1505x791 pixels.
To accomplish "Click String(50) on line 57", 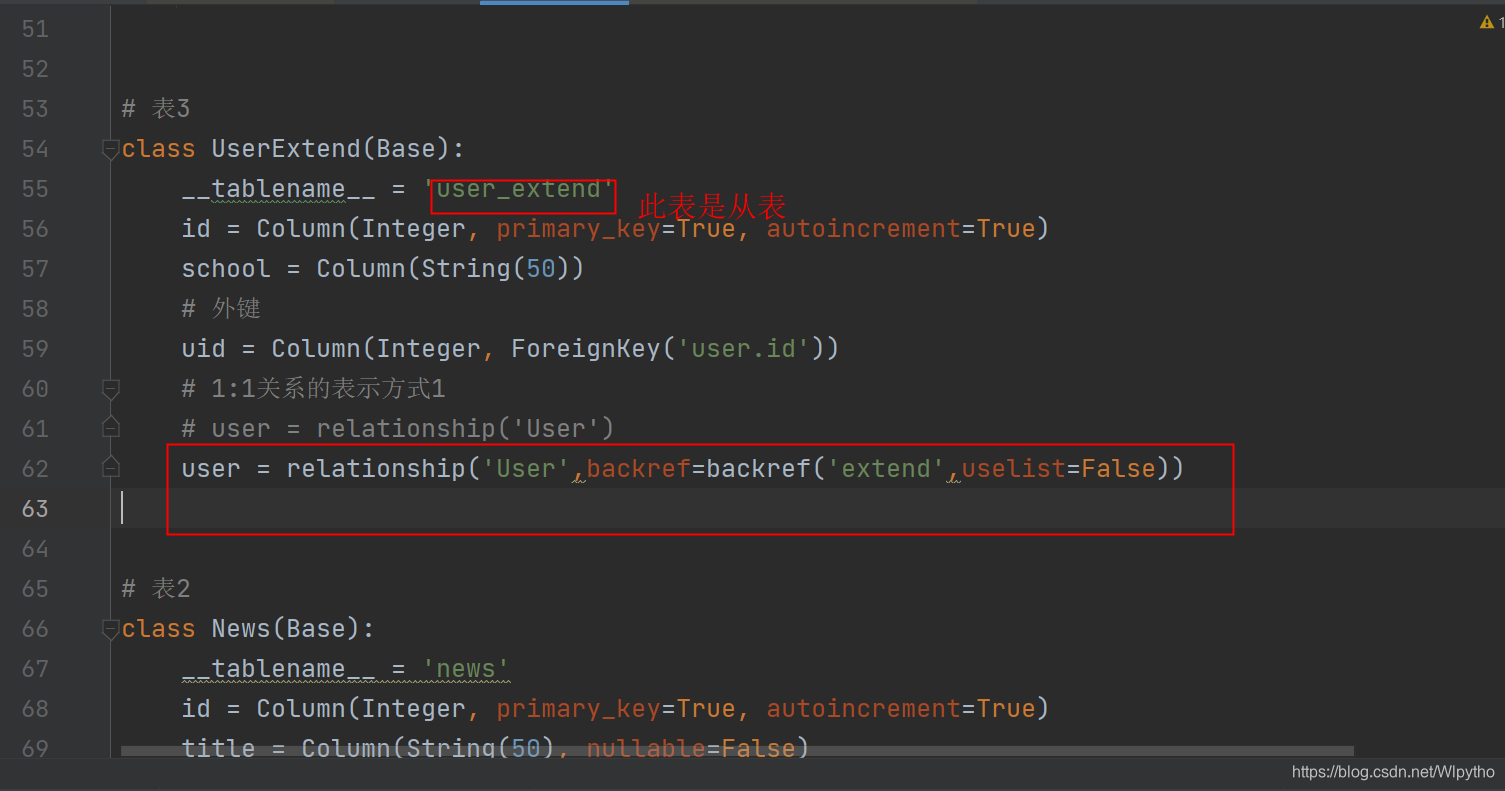I will coord(497,269).
